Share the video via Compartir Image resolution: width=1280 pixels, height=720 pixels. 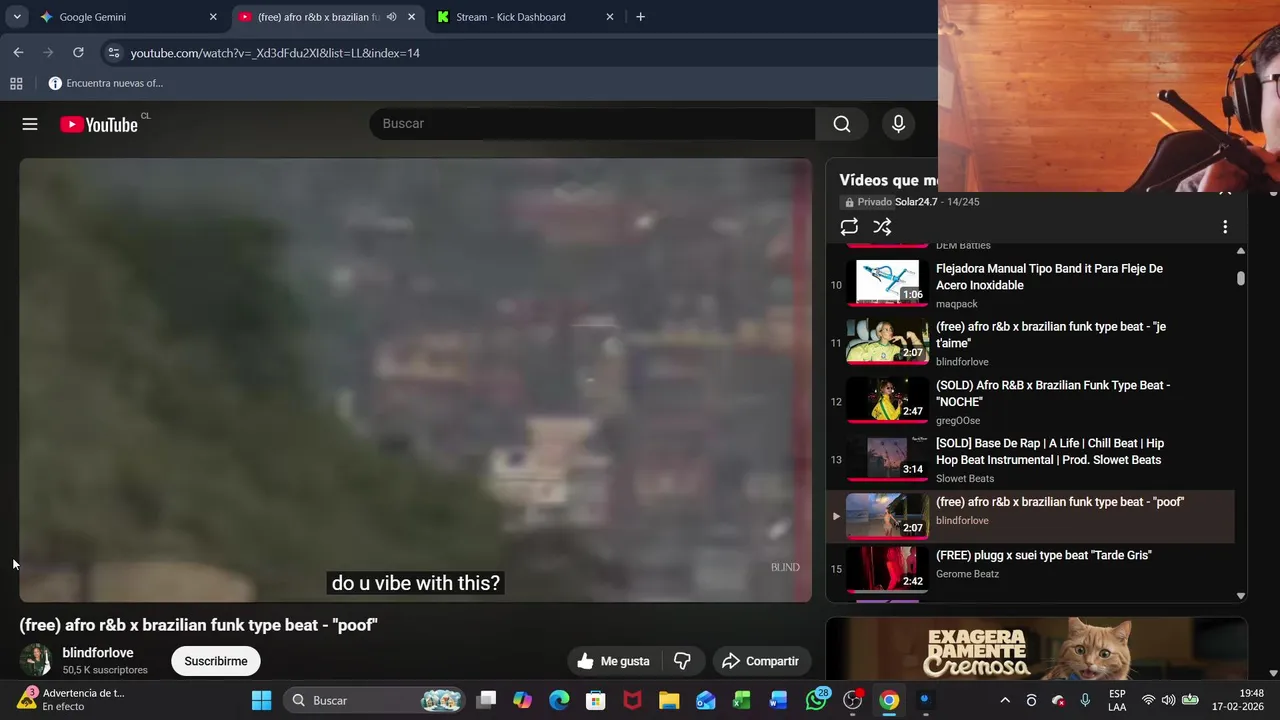point(760,661)
